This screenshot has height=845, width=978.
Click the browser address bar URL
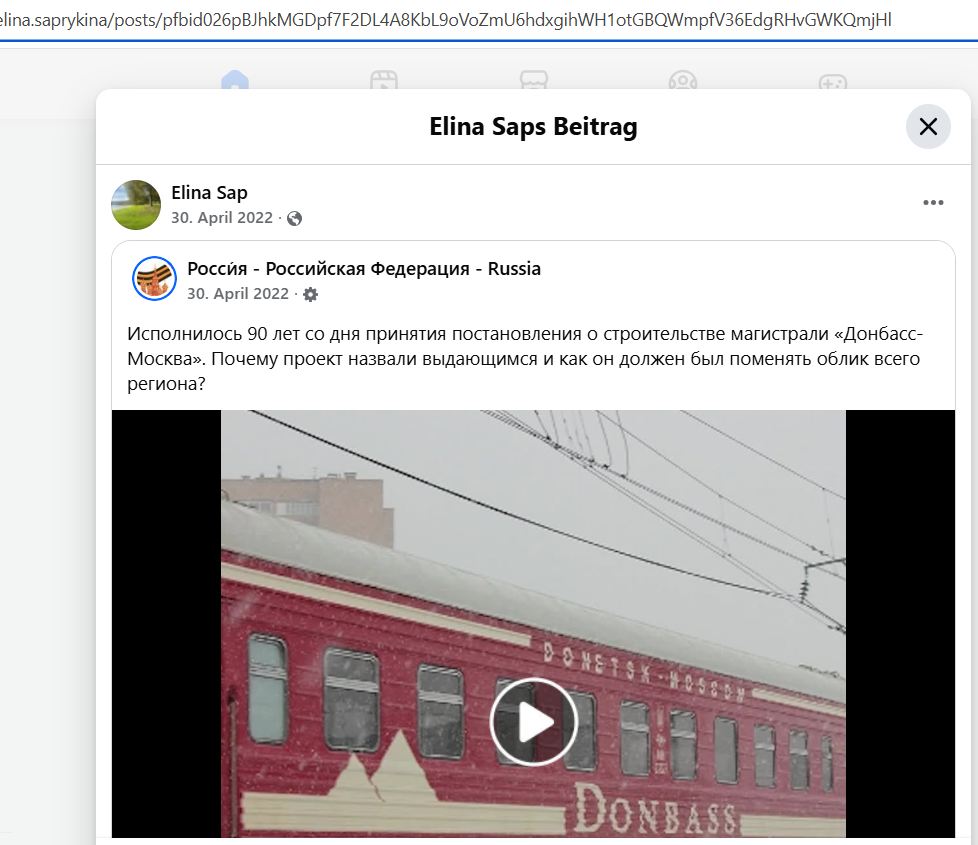pyautogui.click(x=445, y=20)
